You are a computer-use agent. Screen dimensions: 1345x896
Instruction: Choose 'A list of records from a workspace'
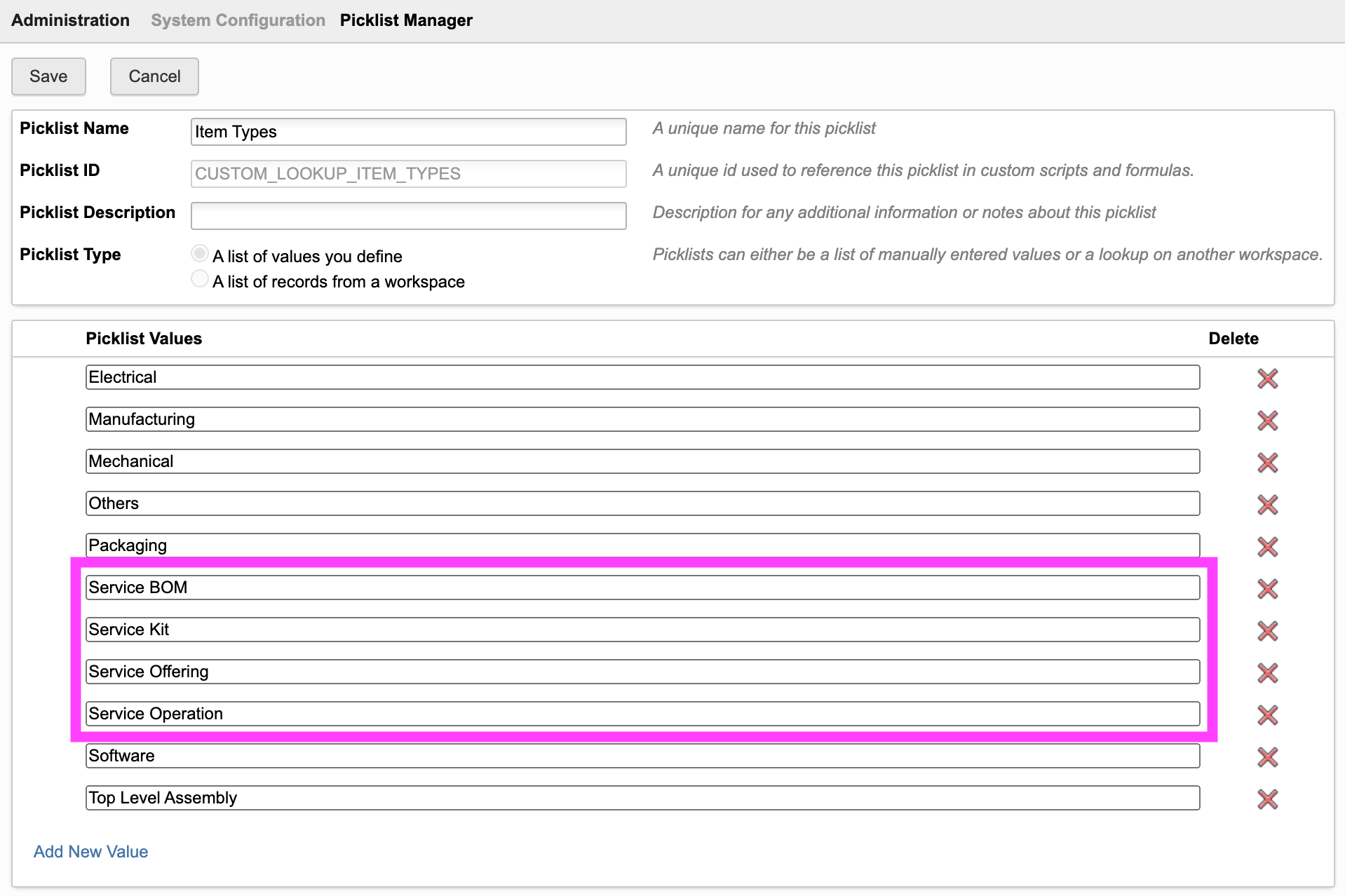click(200, 279)
